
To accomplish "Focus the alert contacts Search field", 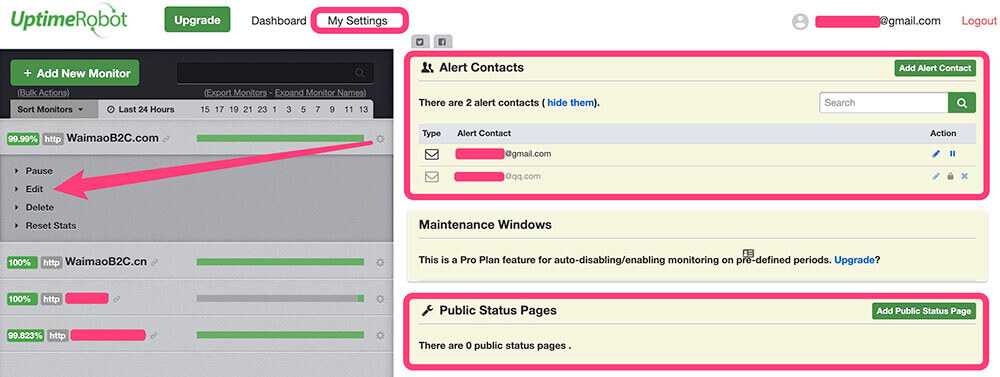I will [x=883, y=103].
